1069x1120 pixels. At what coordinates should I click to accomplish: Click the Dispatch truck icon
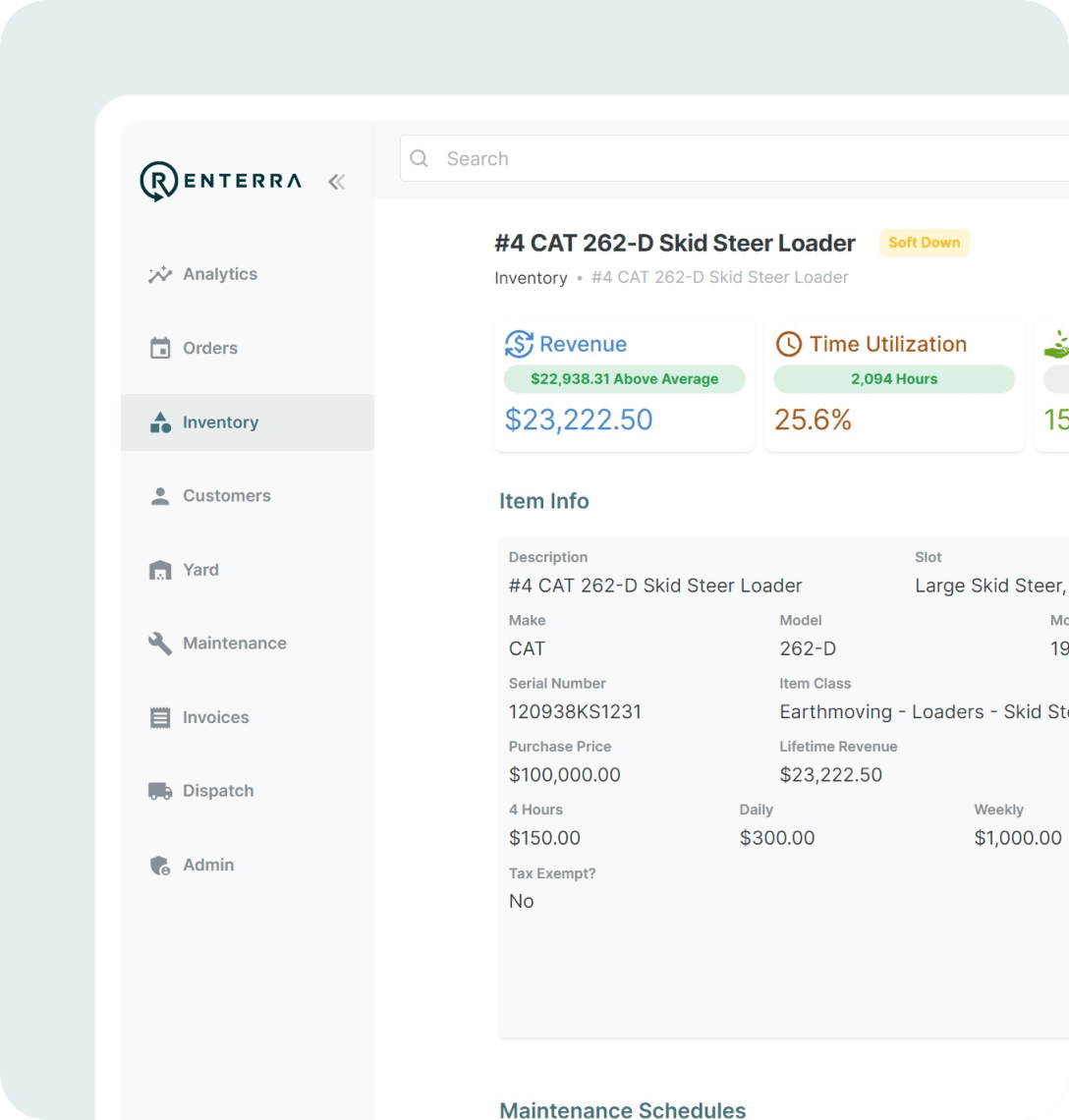pyautogui.click(x=160, y=791)
